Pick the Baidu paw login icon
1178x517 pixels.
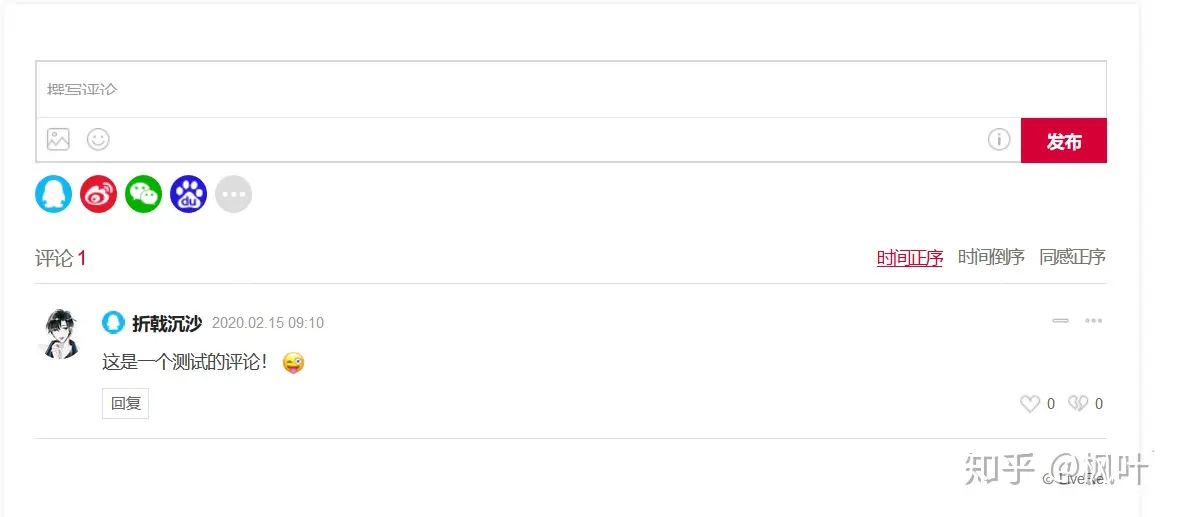[x=189, y=195]
